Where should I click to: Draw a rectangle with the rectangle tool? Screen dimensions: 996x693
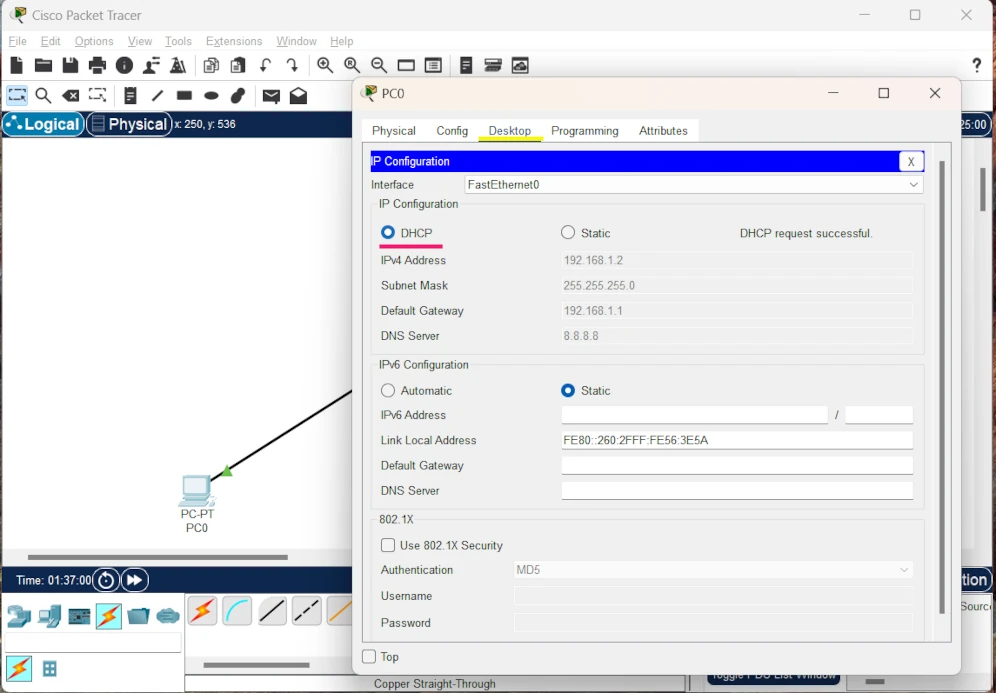(x=184, y=96)
